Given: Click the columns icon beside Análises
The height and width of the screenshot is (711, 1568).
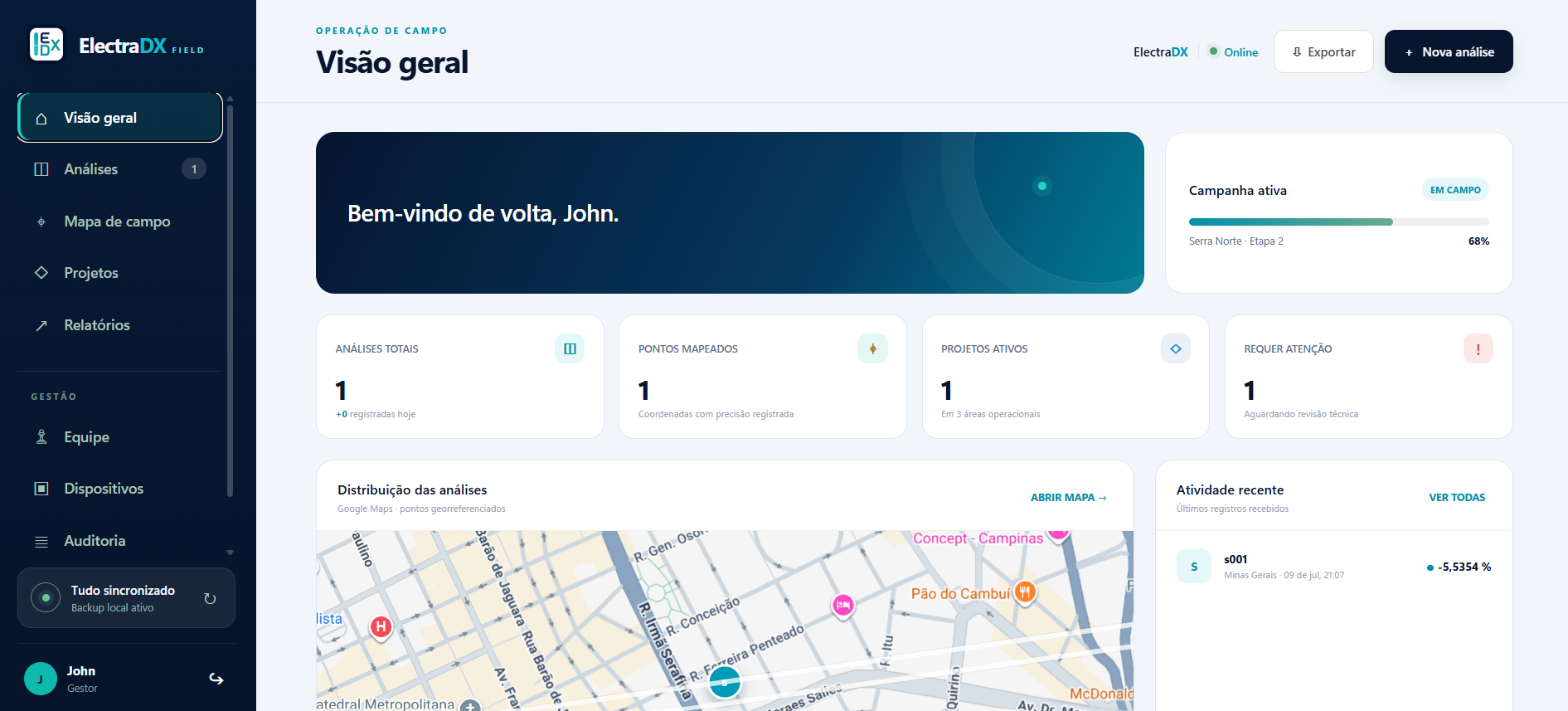Looking at the screenshot, I should (41, 169).
